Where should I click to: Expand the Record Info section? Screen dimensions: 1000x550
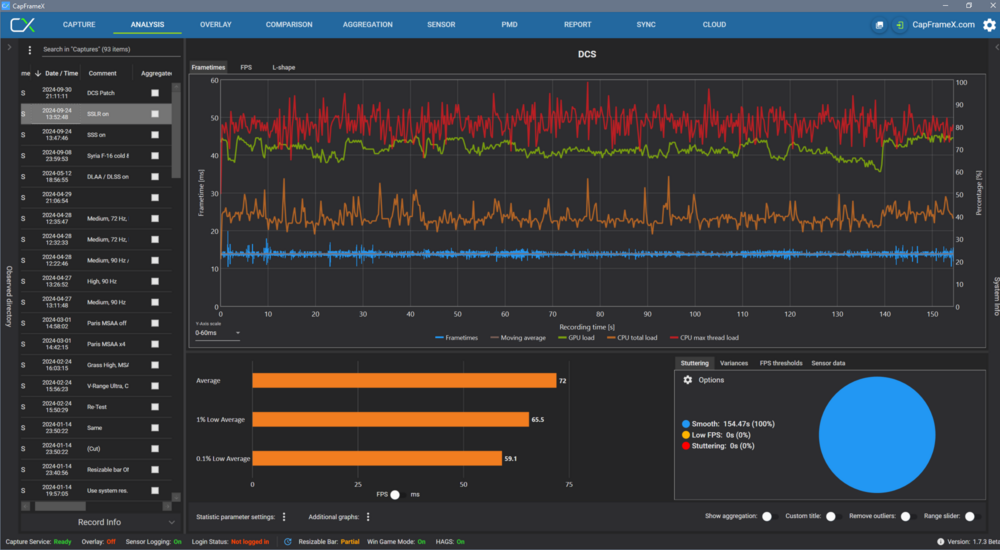(x=100, y=522)
